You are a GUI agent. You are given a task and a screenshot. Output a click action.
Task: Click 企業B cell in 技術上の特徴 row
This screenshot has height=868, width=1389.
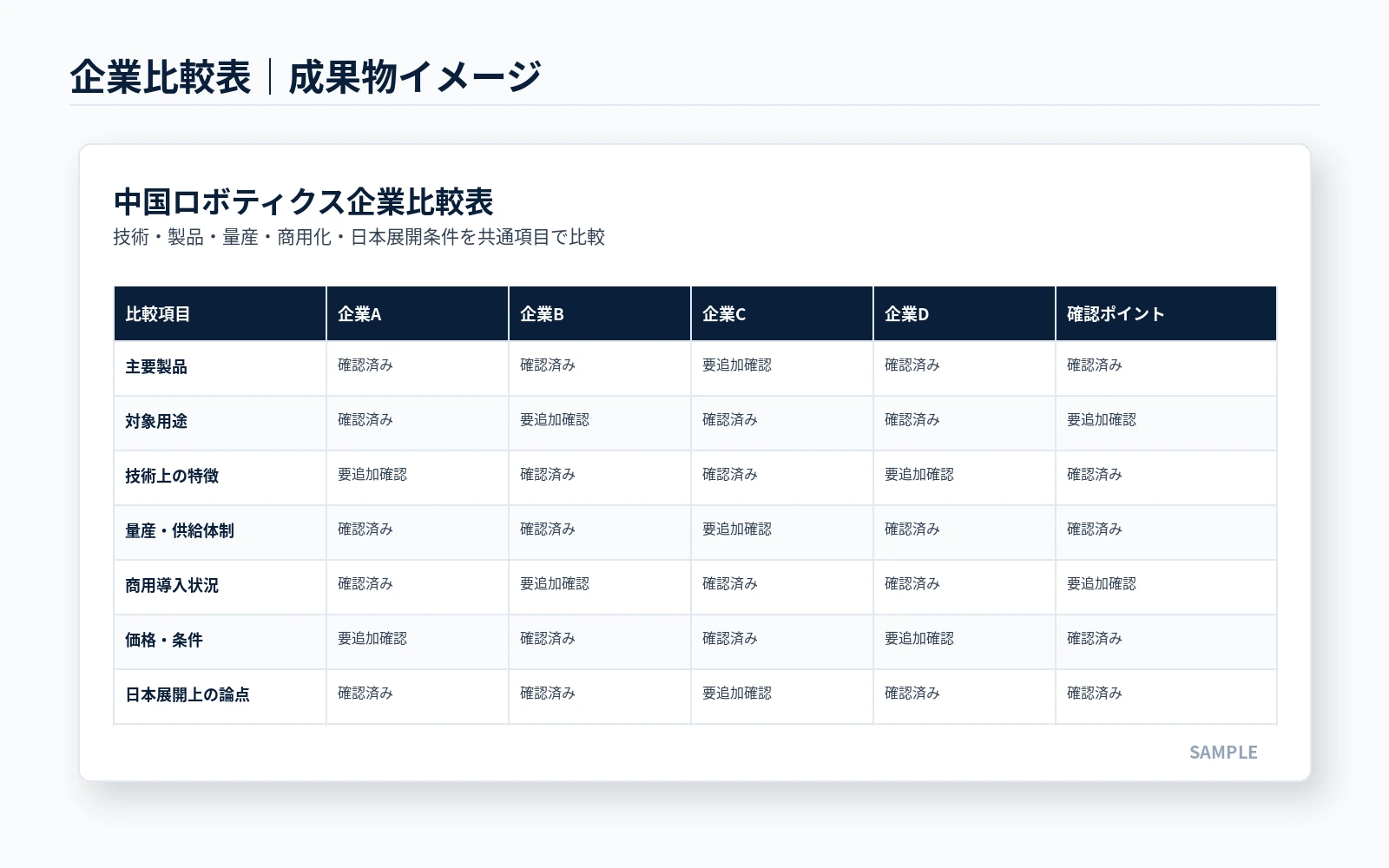pyautogui.click(x=600, y=477)
